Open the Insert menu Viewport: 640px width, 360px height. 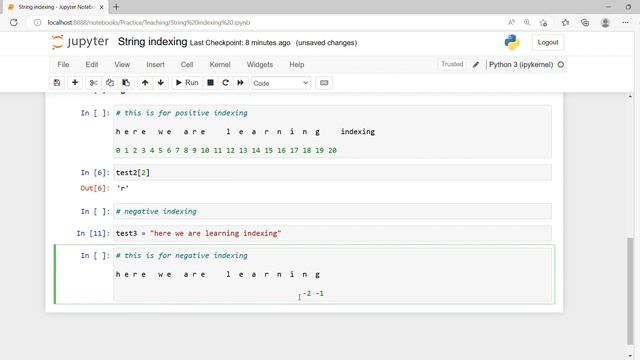(x=156, y=64)
